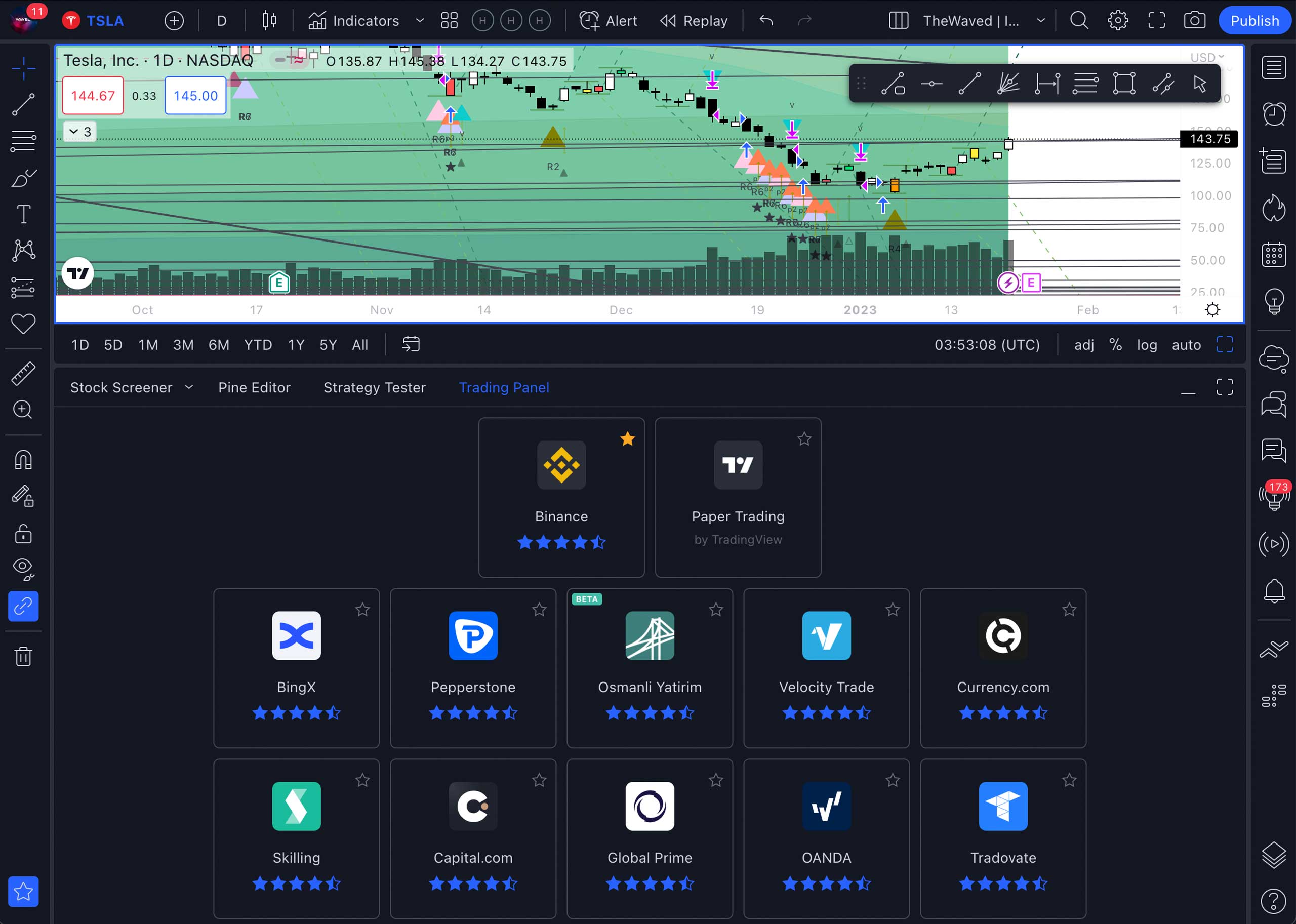Open symbol search magnifier in top bar
The width and height of the screenshot is (1296, 924).
pos(1079,21)
